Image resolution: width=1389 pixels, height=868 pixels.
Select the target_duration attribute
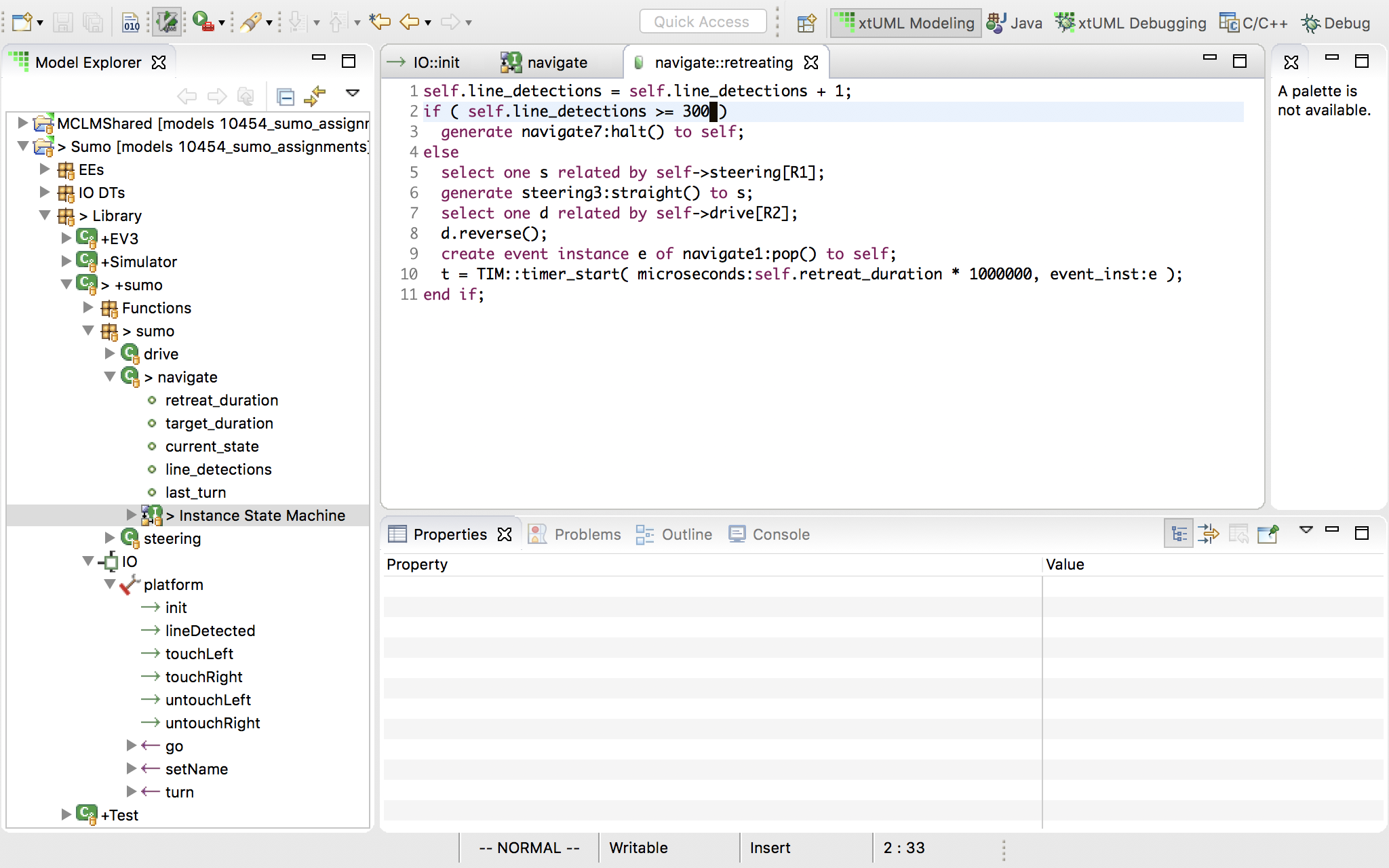tap(218, 423)
